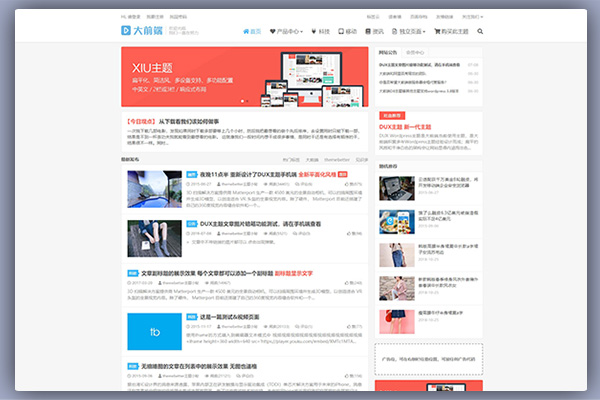The image size is (600, 400).
Task: Open the 文章副标题的展示效果 article title
Action: coord(207,273)
